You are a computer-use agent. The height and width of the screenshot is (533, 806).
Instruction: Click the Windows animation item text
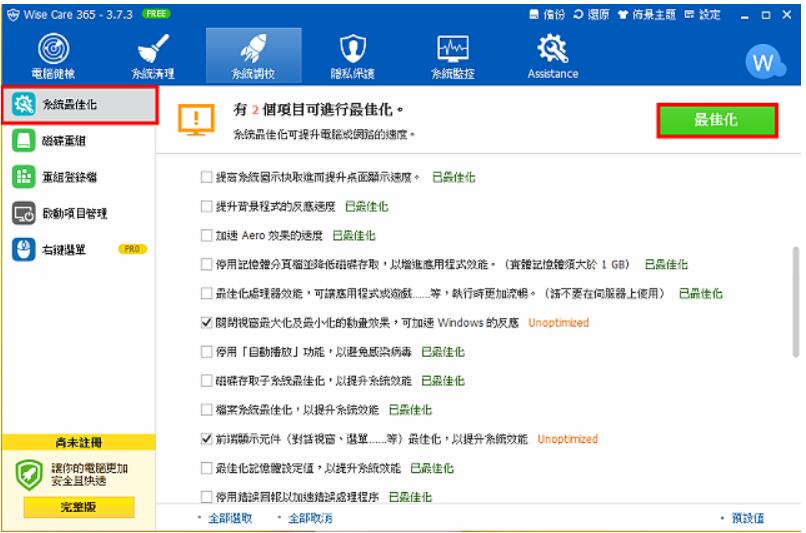pyautogui.click(x=367, y=323)
